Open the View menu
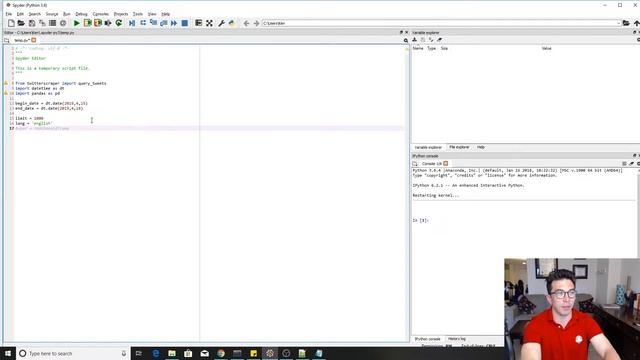Image resolution: width=640 pixels, height=360 pixels. (152, 14)
